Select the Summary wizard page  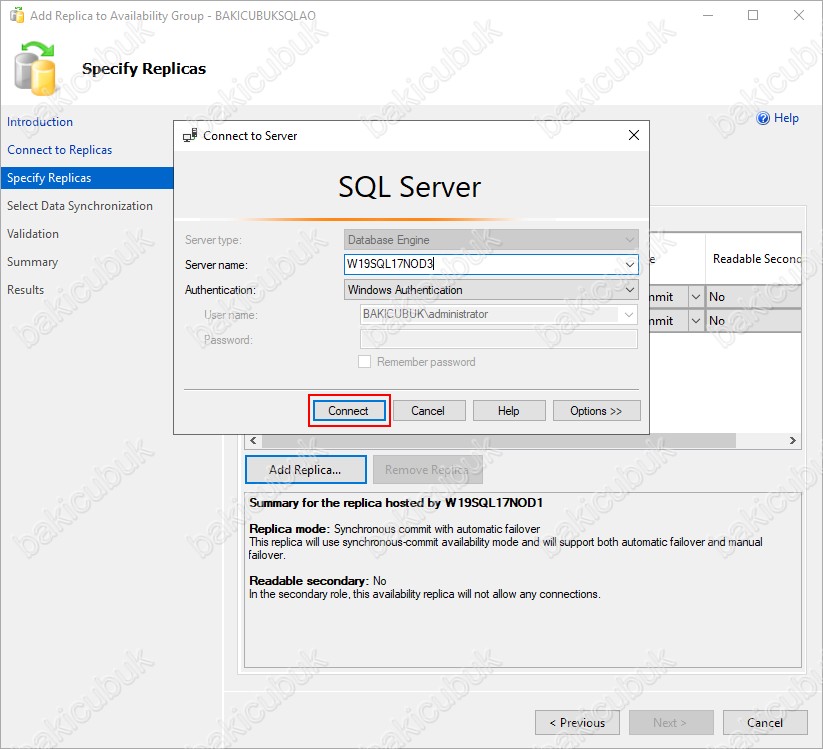pos(32,261)
